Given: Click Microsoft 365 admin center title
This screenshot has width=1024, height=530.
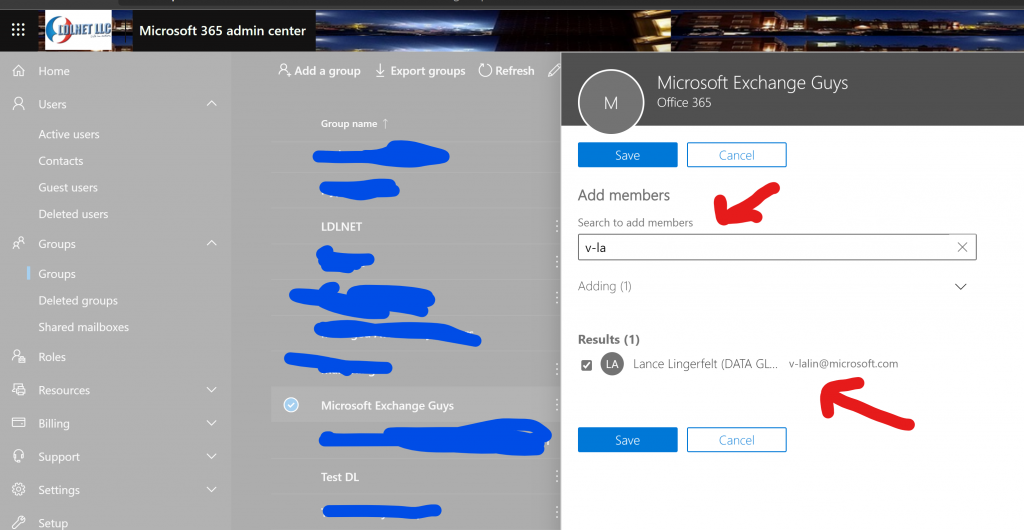Looking at the screenshot, I should [x=222, y=31].
